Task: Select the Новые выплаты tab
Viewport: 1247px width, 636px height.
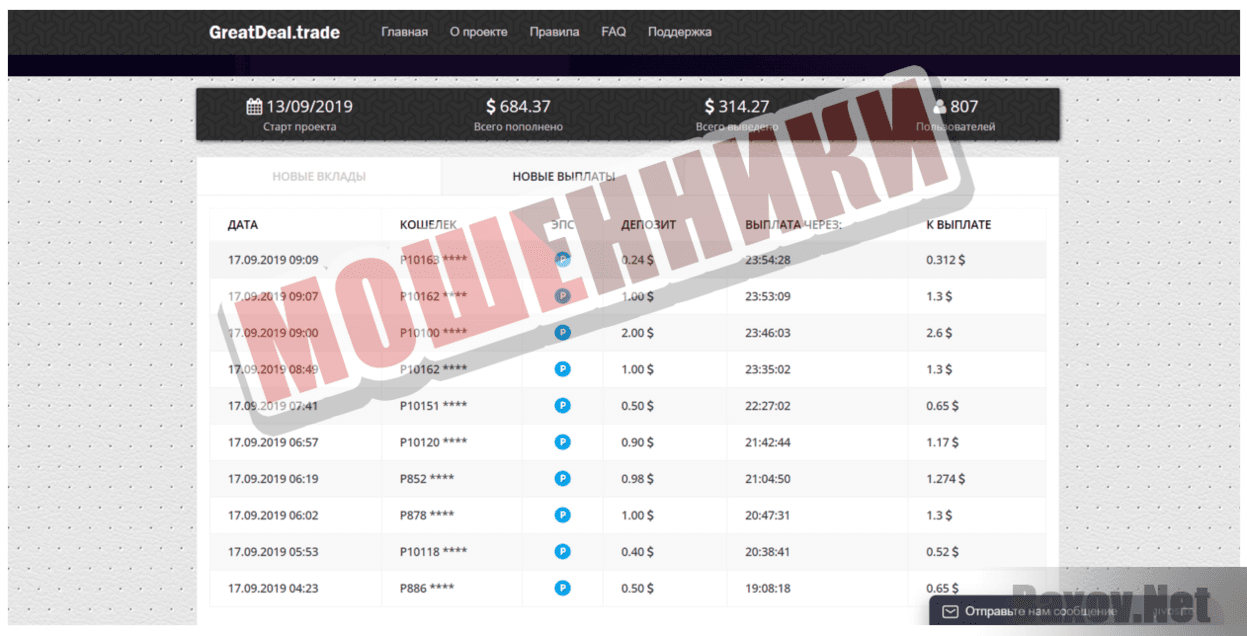Action: pyautogui.click(x=563, y=177)
